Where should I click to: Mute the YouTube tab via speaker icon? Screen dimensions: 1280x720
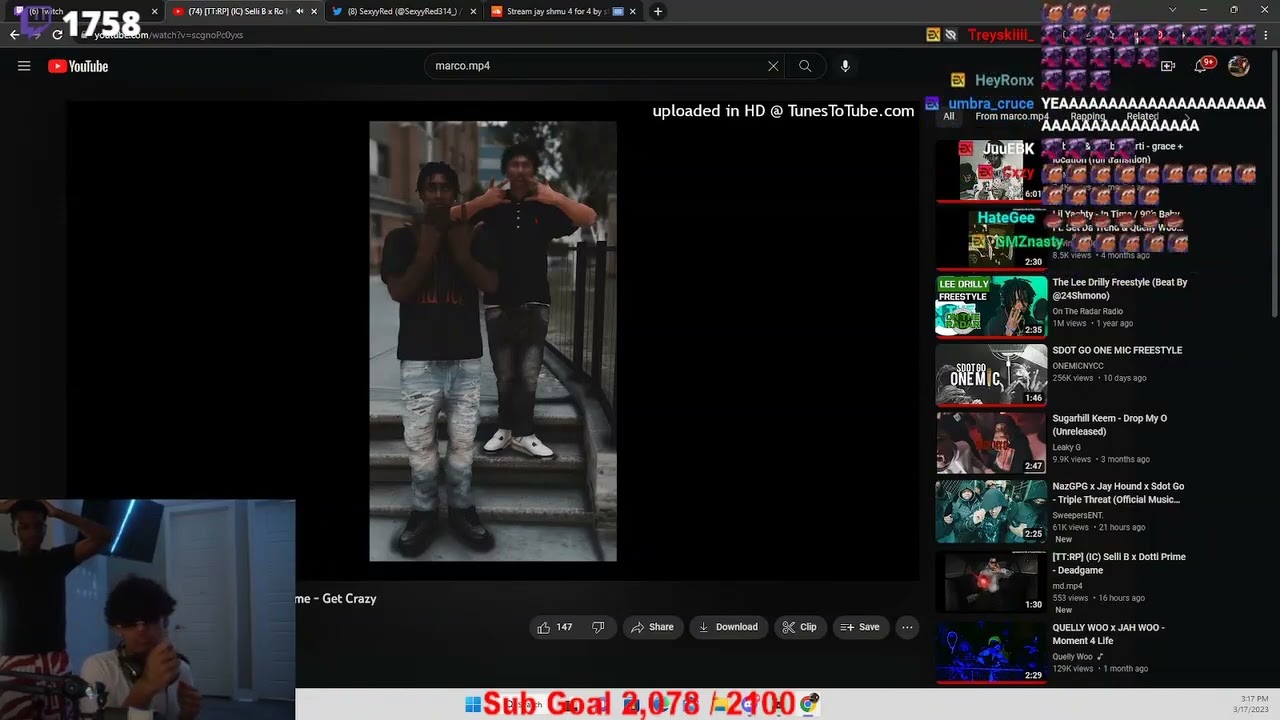(x=299, y=11)
